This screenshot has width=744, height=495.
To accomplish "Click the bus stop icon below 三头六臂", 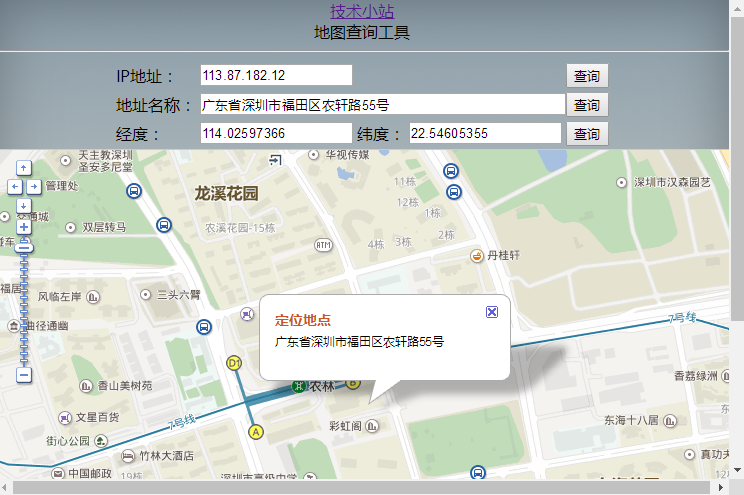I will [x=204, y=327].
